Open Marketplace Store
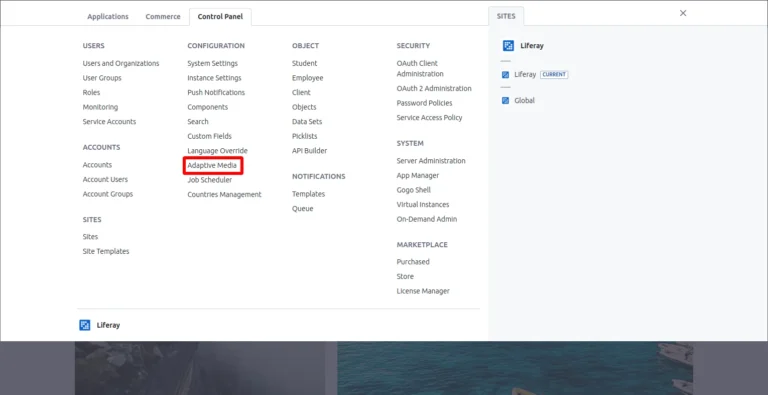Screen dimensions: 768x395 [405, 277]
